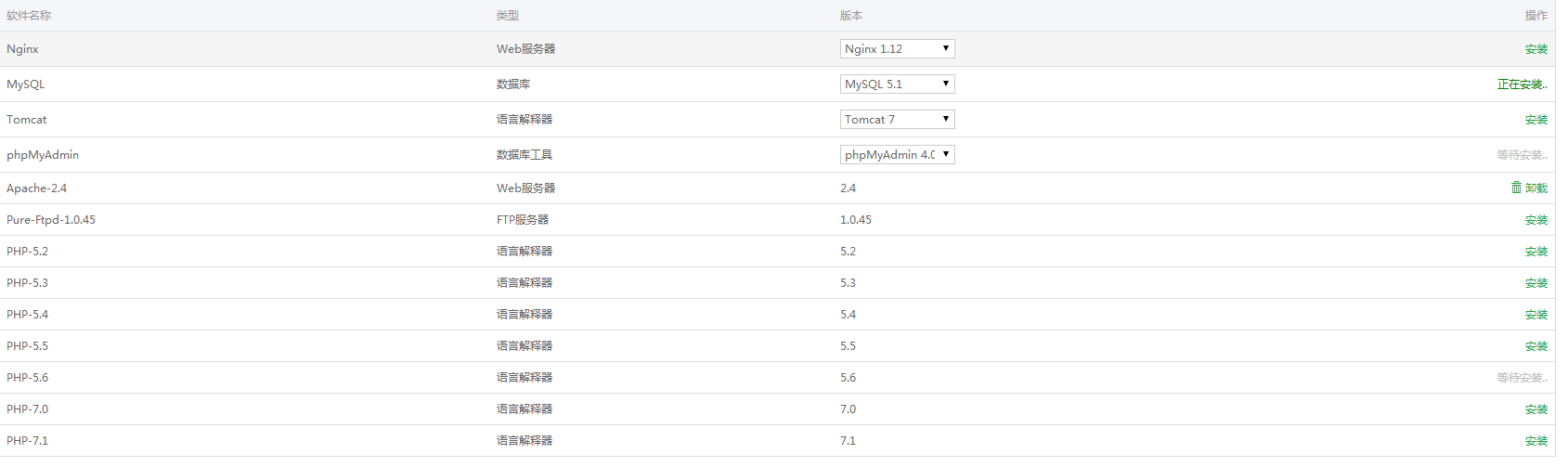Expand the phpMyAdmin version combo box
Viewport: 1568px width, 467px height.
pyautogui.click(x=897, y=154)
